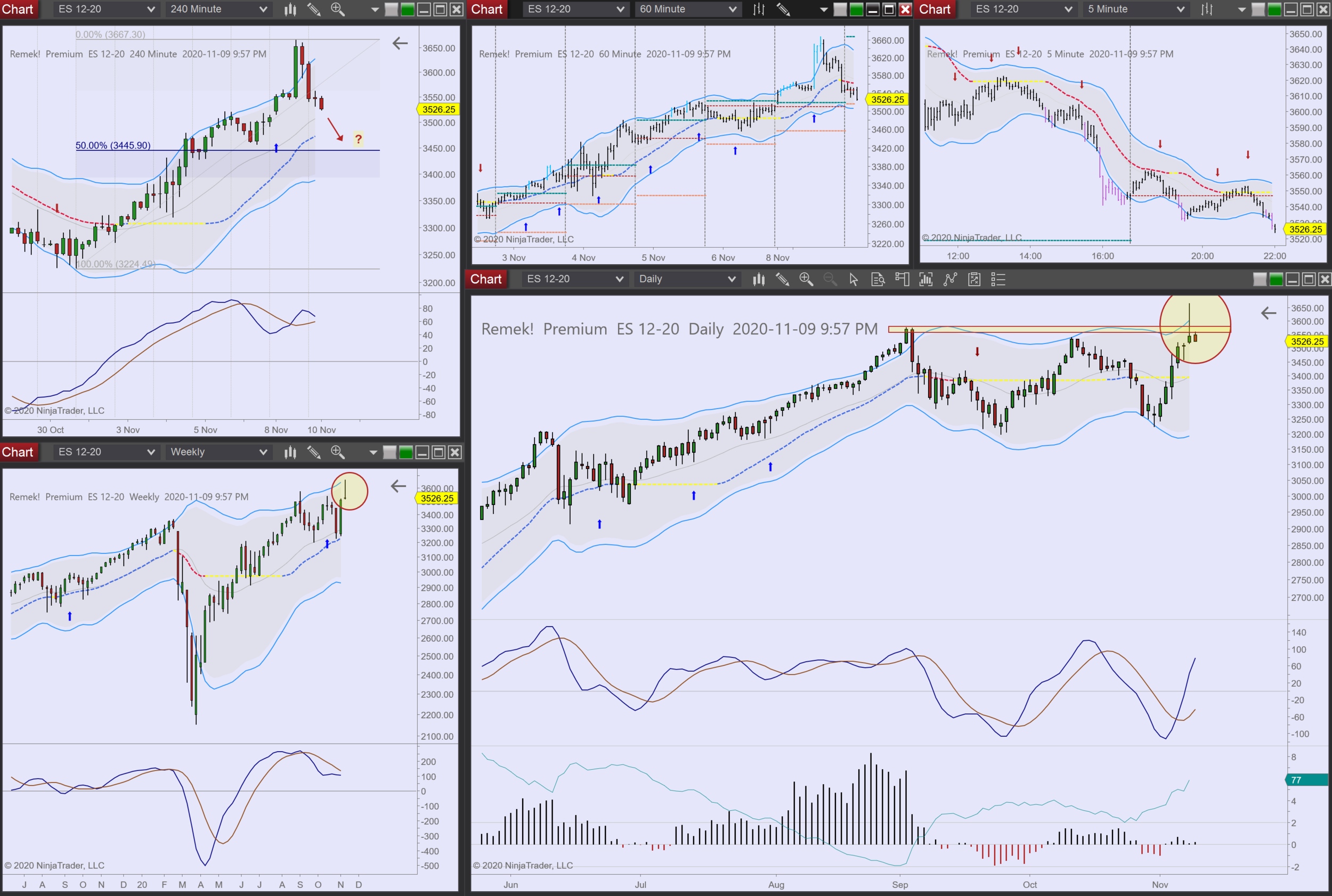Viewport: 1332px width, 896px height.
Task: Click back arrow on 240 Minute chart
Action: (x=400, y=43)
